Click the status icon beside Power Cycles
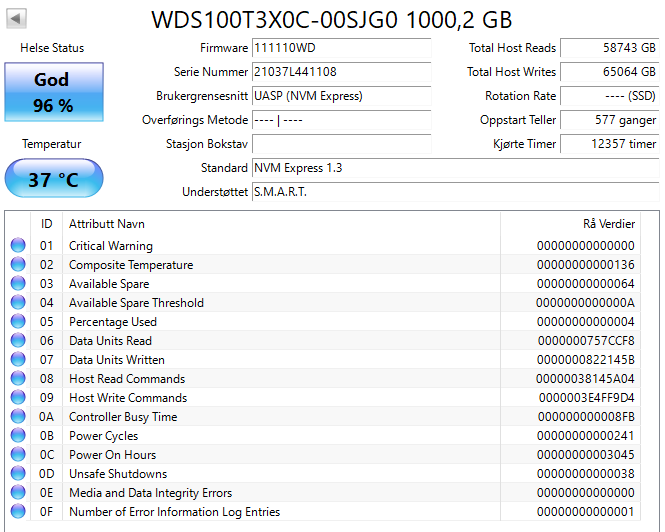The image size is (665, 532). tap(18, 436)
